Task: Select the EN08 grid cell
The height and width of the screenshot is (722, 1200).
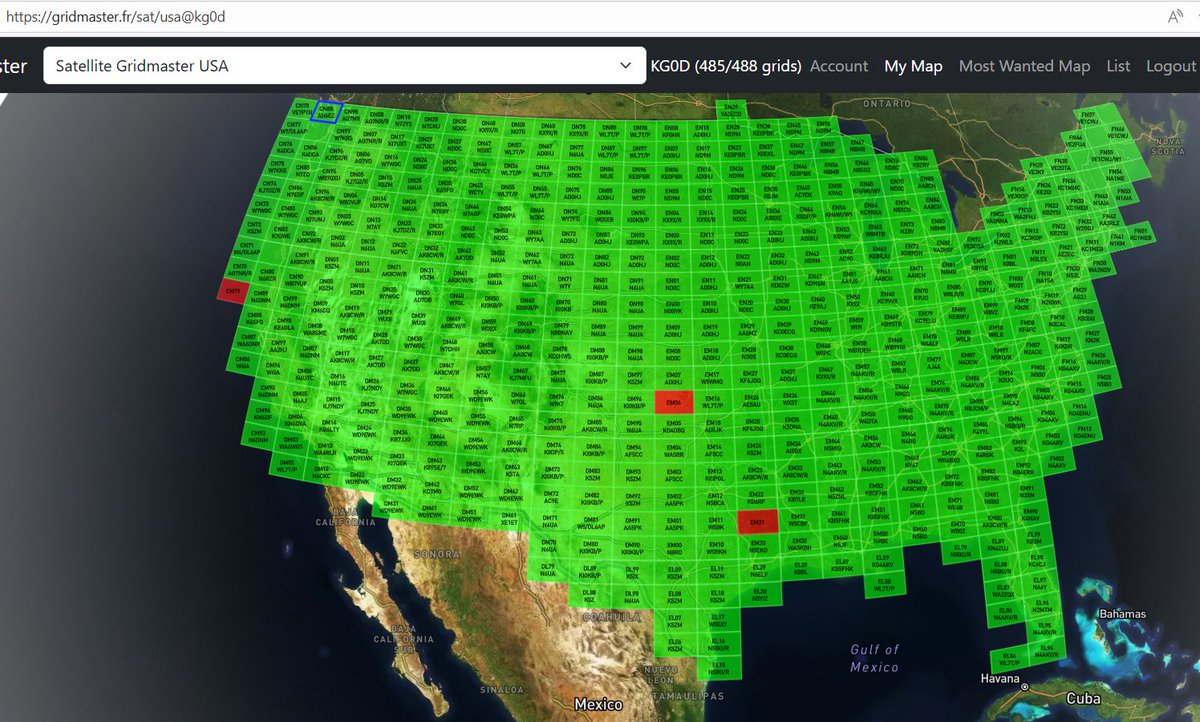Action: click(x=670, y=128)
